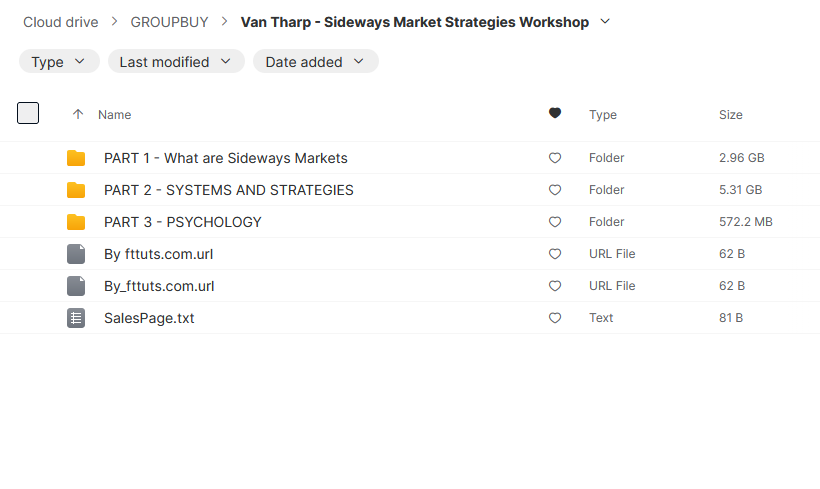The width and height of the screenshot is (820, 489).
Task: Click the By_fttuts.com.url file icon
Action: 76,286
